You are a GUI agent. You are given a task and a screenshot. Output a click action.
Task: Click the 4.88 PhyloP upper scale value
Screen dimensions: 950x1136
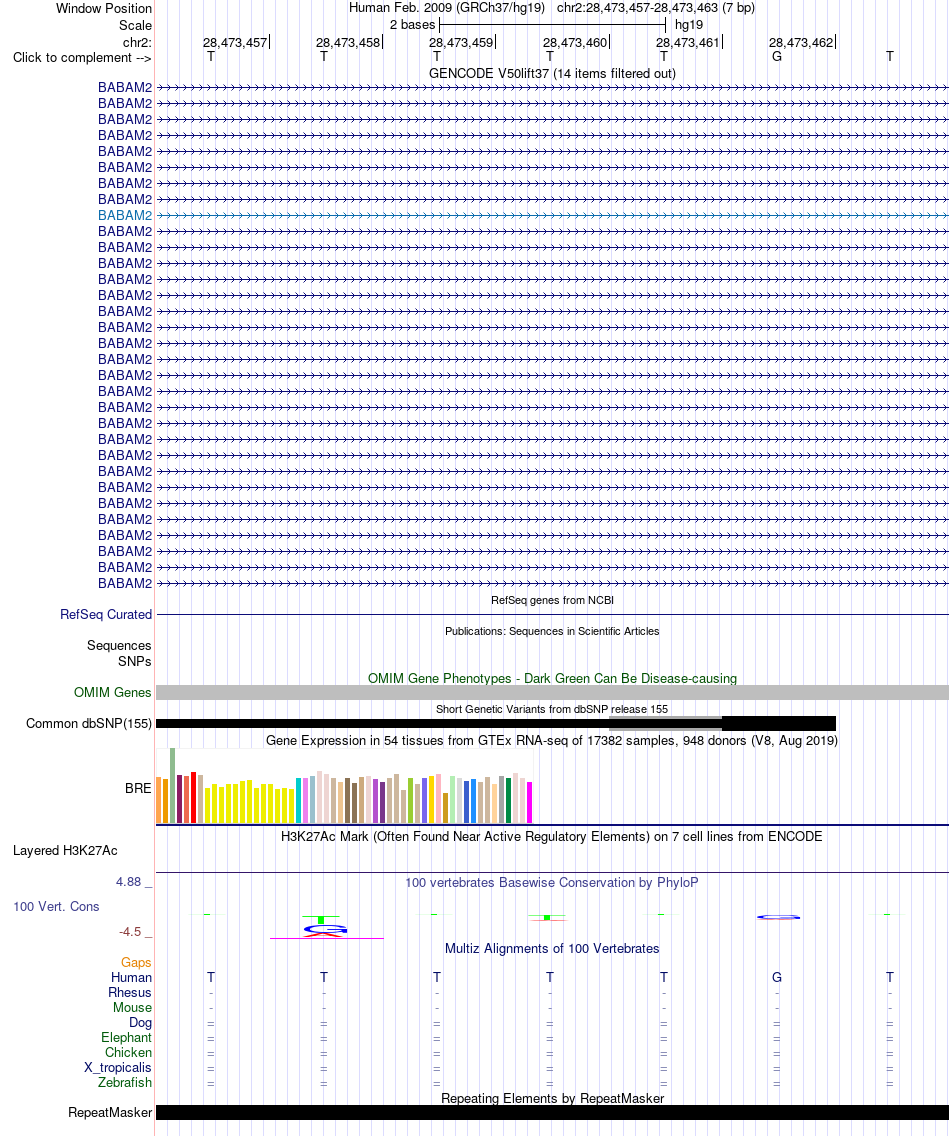(128, 882)
